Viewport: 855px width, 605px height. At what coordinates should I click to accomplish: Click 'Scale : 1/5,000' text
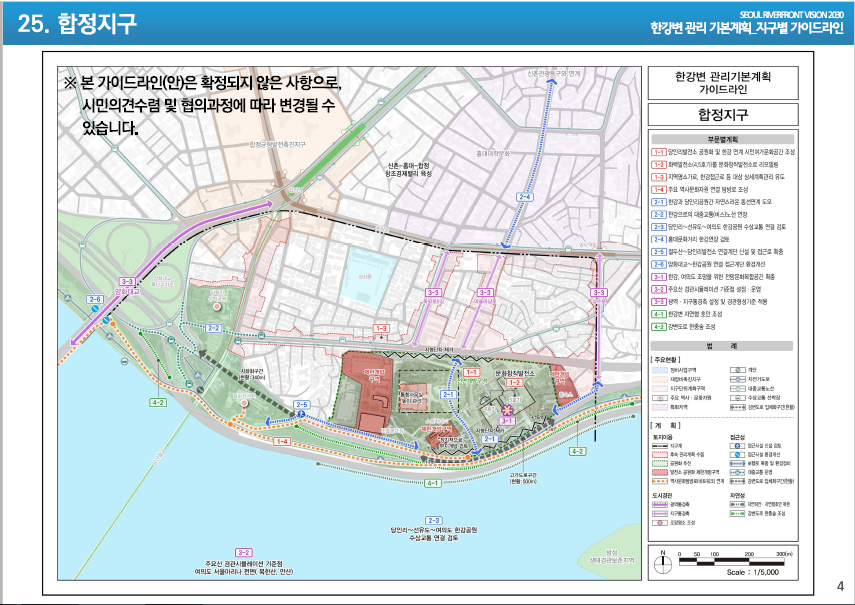(752, 572)
